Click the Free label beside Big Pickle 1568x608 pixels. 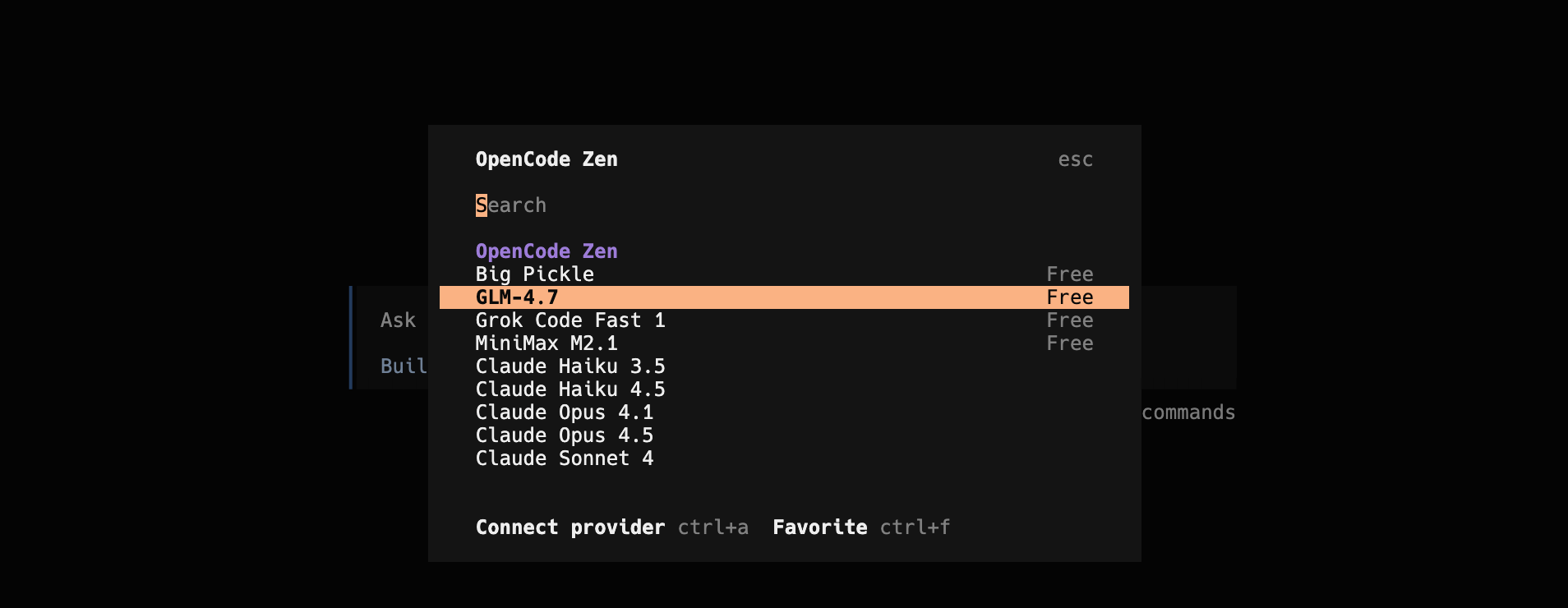coord(1069,274)
